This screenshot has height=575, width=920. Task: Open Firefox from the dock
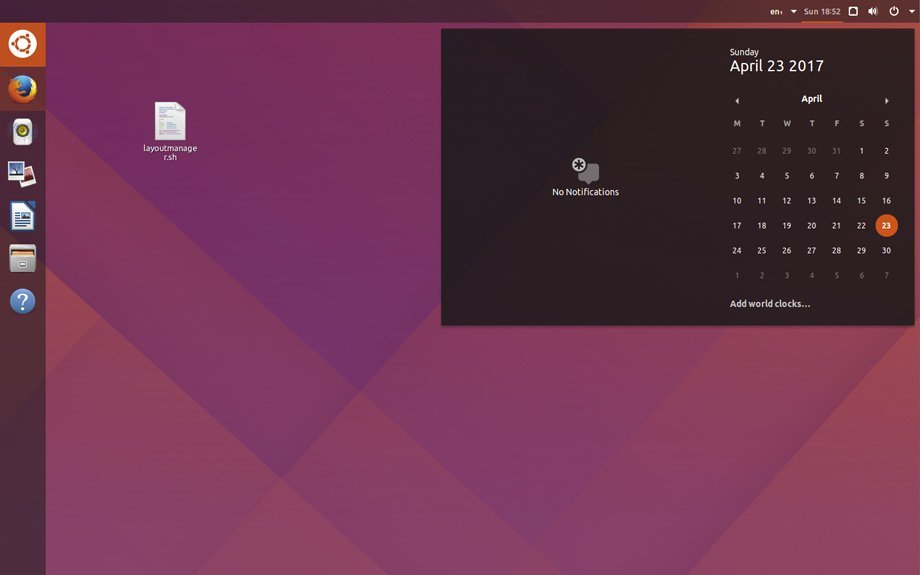[x=22, y=89]
